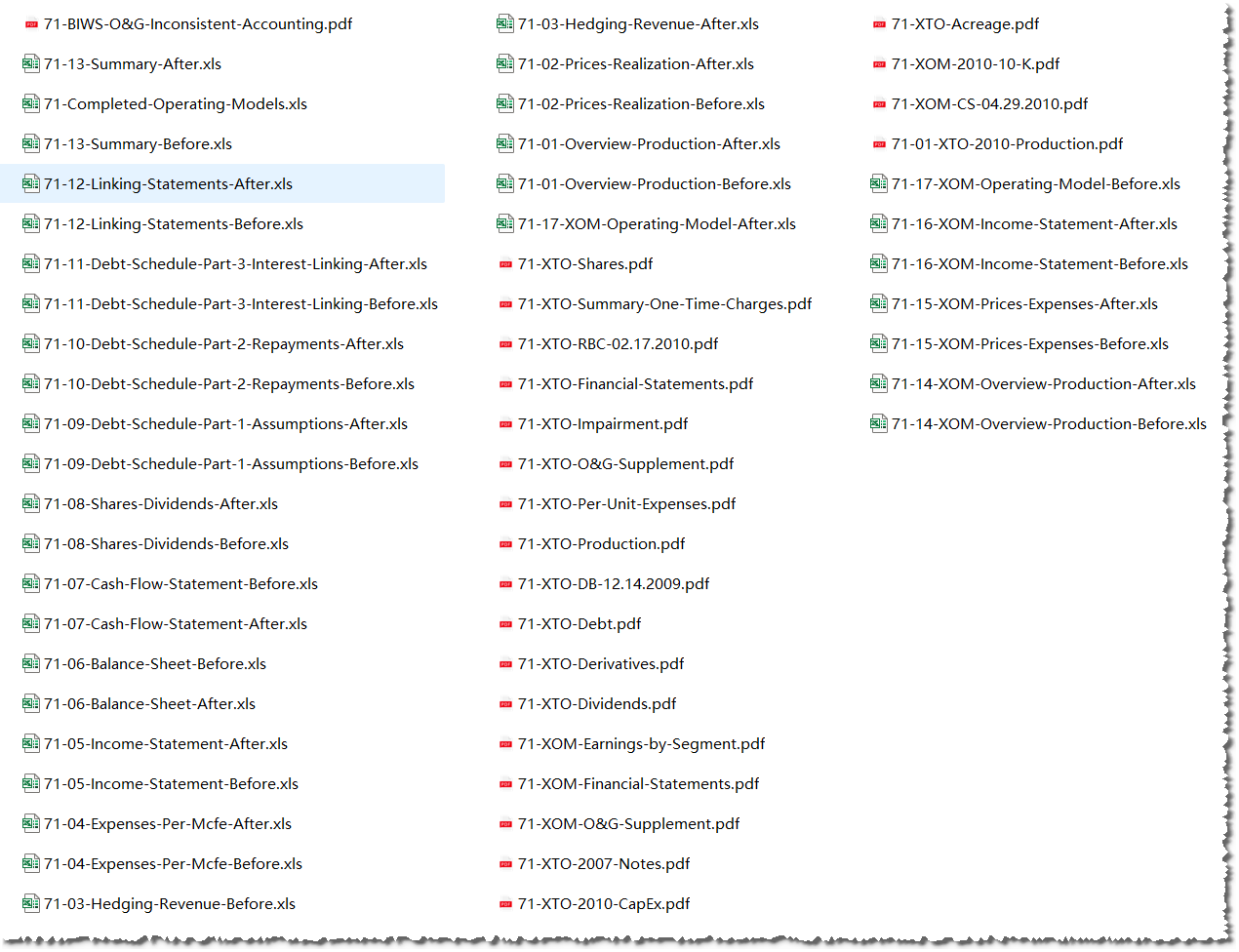Click file name 71-07-Cash-Flow-Statement-After.xls
Screen dimensions: 1239x952
pyautogui.click(x=176, y=624)
